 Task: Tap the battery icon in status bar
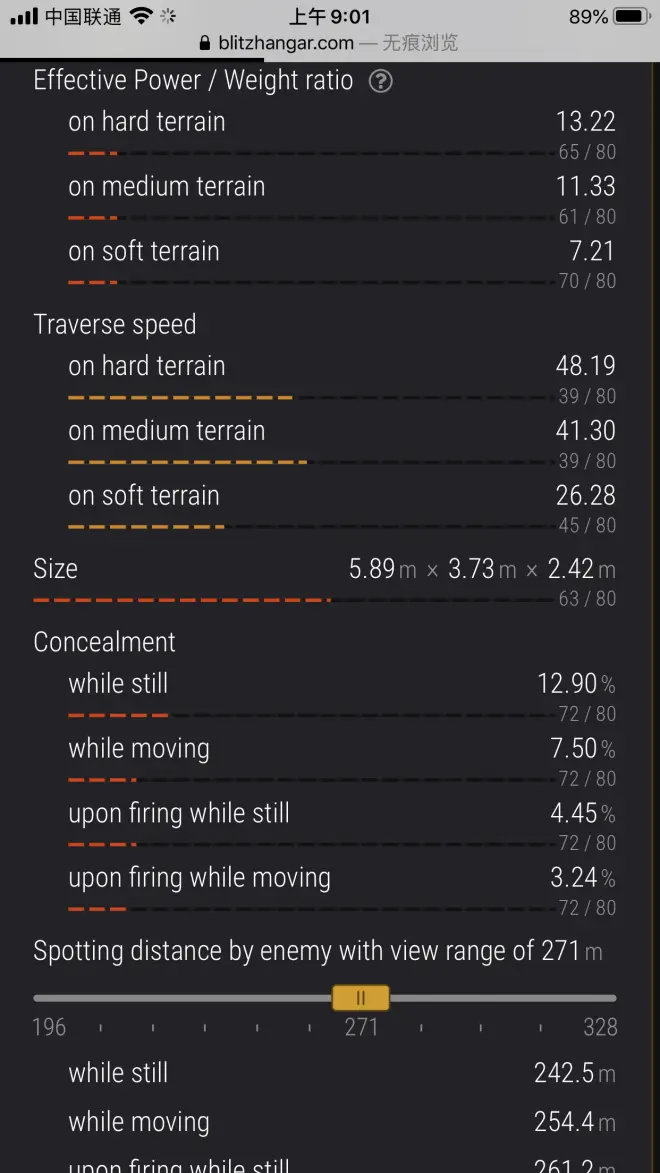click(x=631, y=16)
